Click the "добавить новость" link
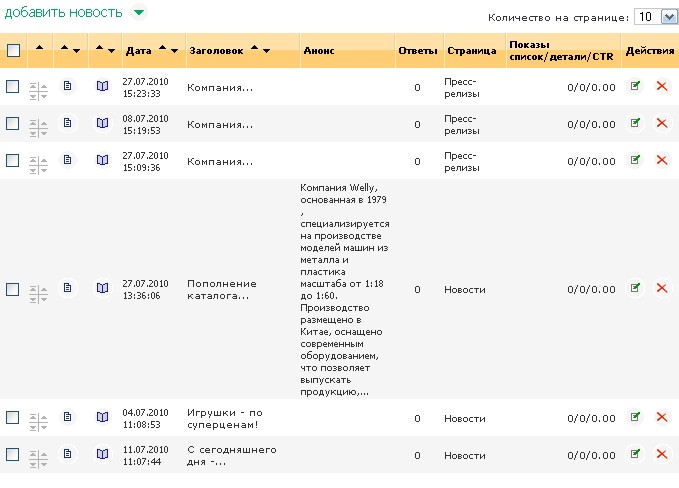The width and height of the screenshot is (679, 488). 64,13
